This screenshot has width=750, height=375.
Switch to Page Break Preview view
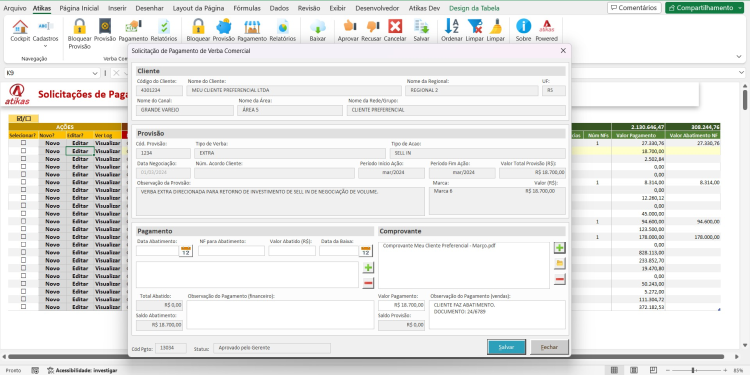[x=653, y=370]
